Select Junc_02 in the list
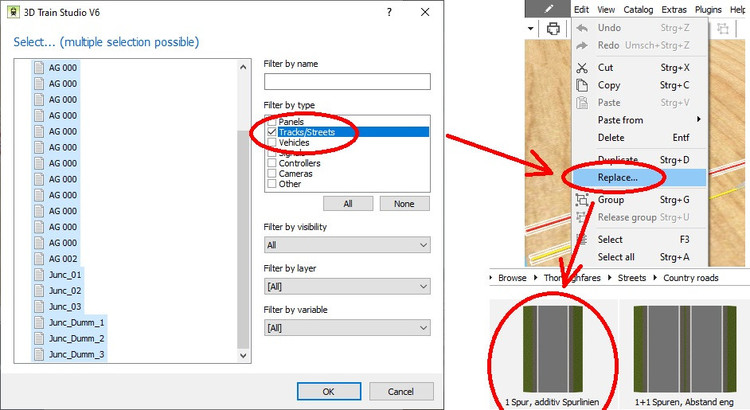Image resolution: width=750 pixels, height=410 pixels. coord(65,291)
